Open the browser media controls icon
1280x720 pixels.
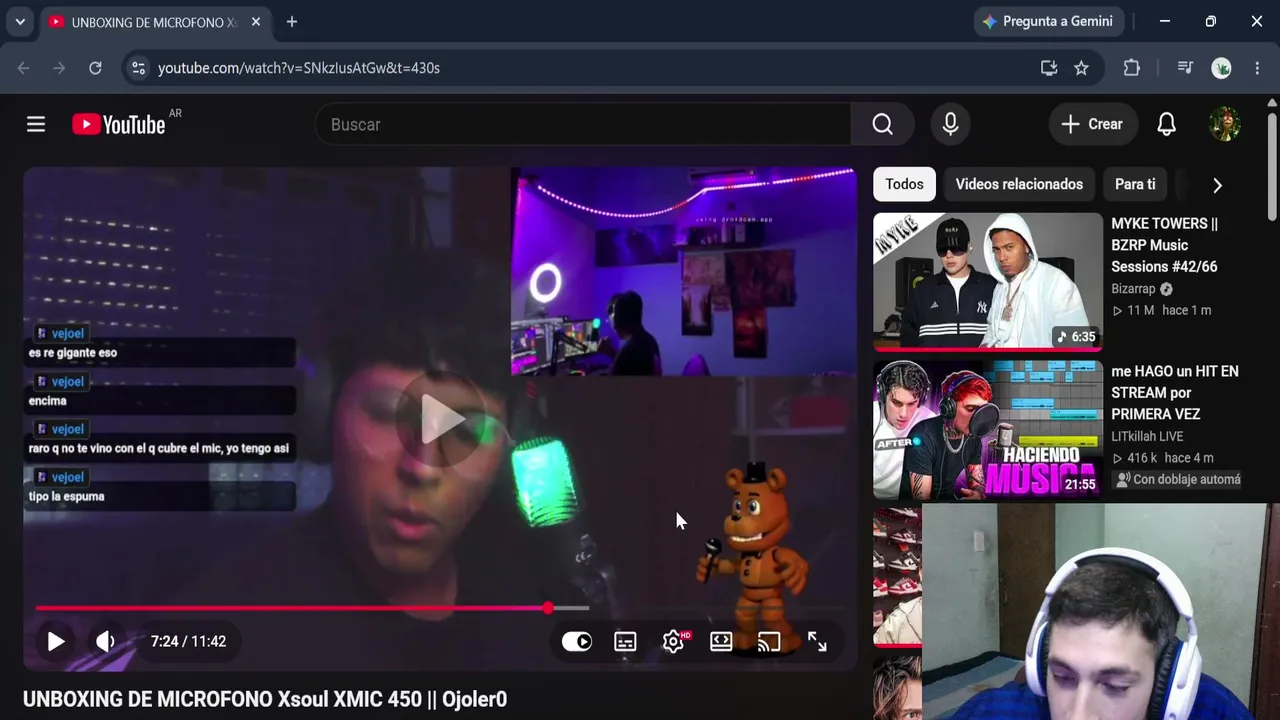coord(1185,68)
